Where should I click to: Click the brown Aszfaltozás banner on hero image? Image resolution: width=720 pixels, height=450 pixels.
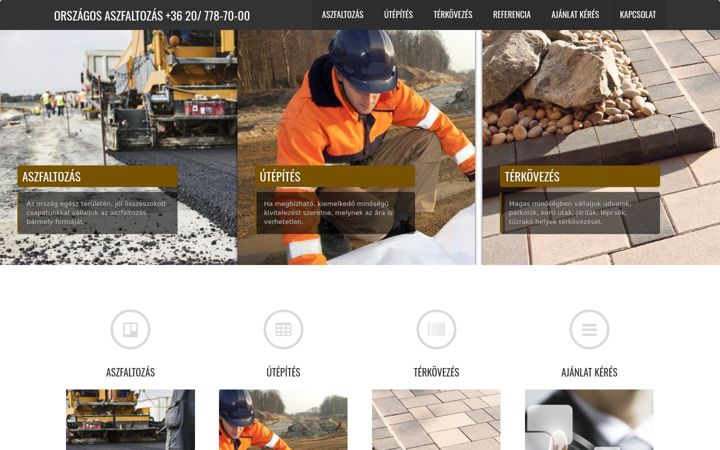97,176
